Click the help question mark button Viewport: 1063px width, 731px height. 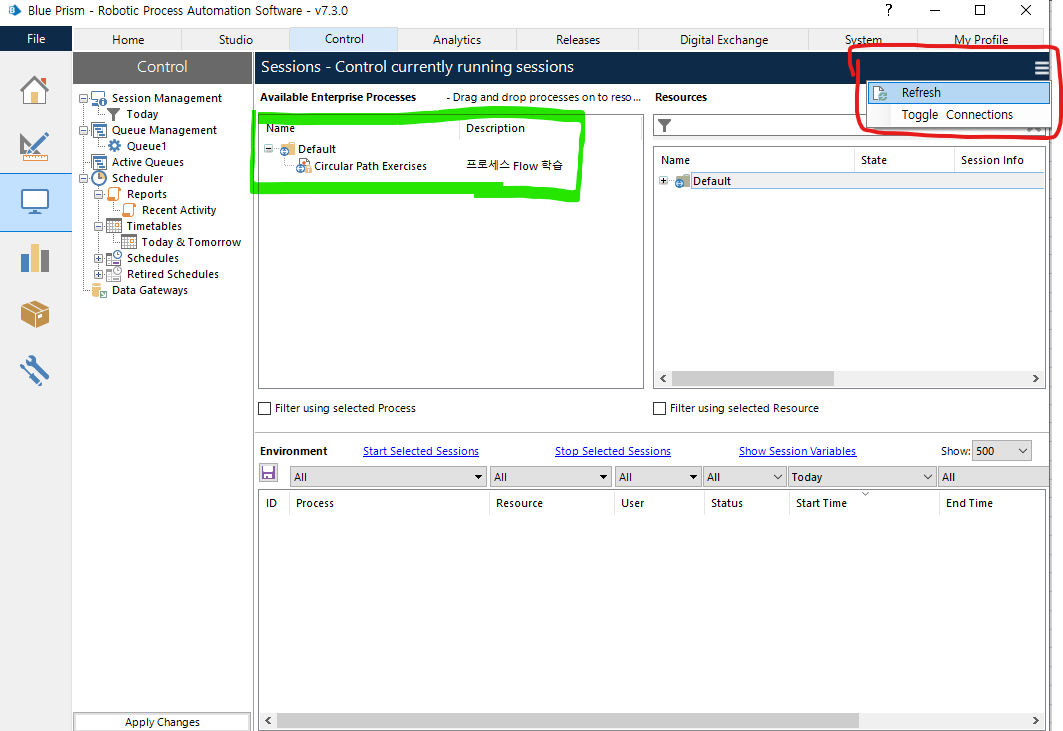click(889, 10)
